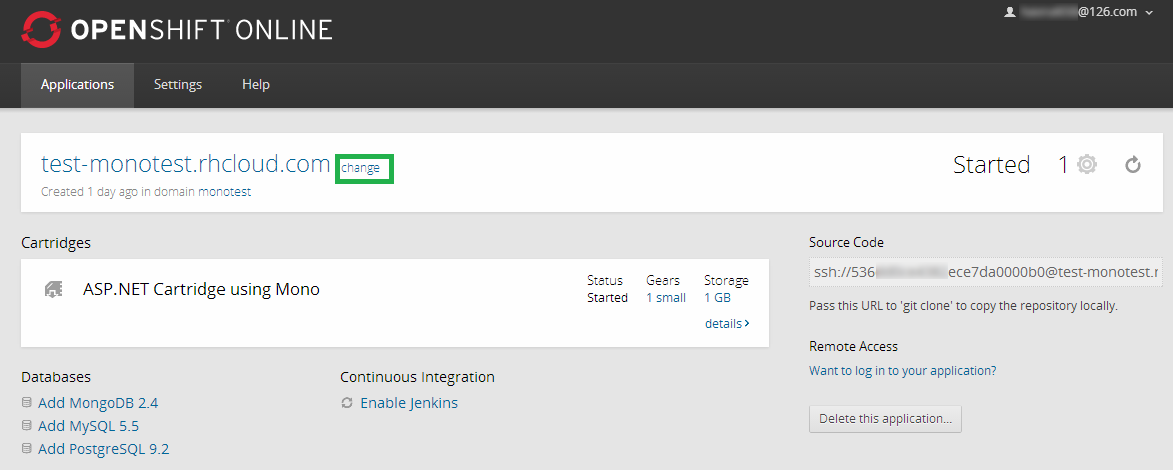Open the Applications tab
1173x470 pixels.
pos(77,85)
